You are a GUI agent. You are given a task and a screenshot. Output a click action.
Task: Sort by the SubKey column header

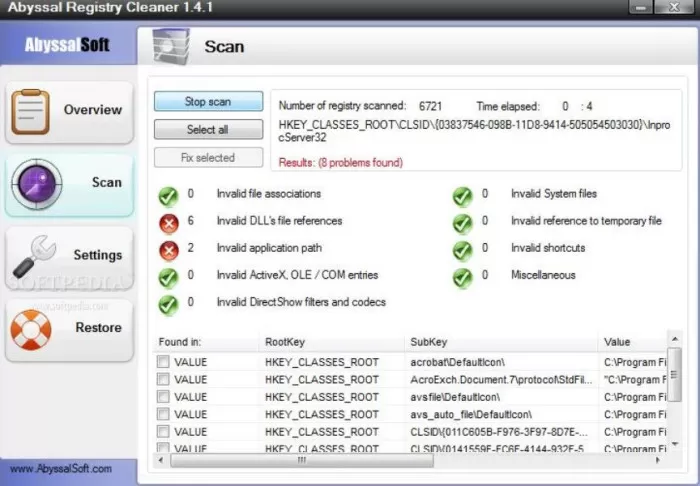pyautogui.click(x=501, y=342)
